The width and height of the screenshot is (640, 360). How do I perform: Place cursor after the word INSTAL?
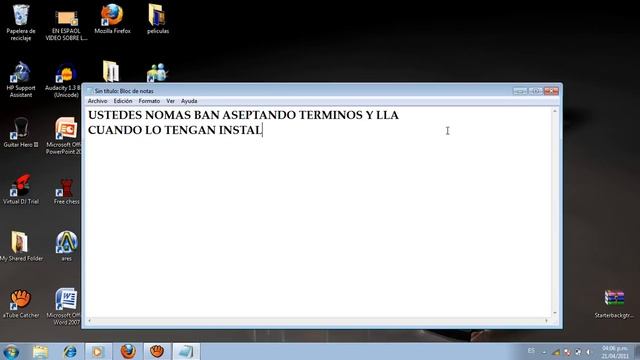pyautogui.click(x=262, y=130)
